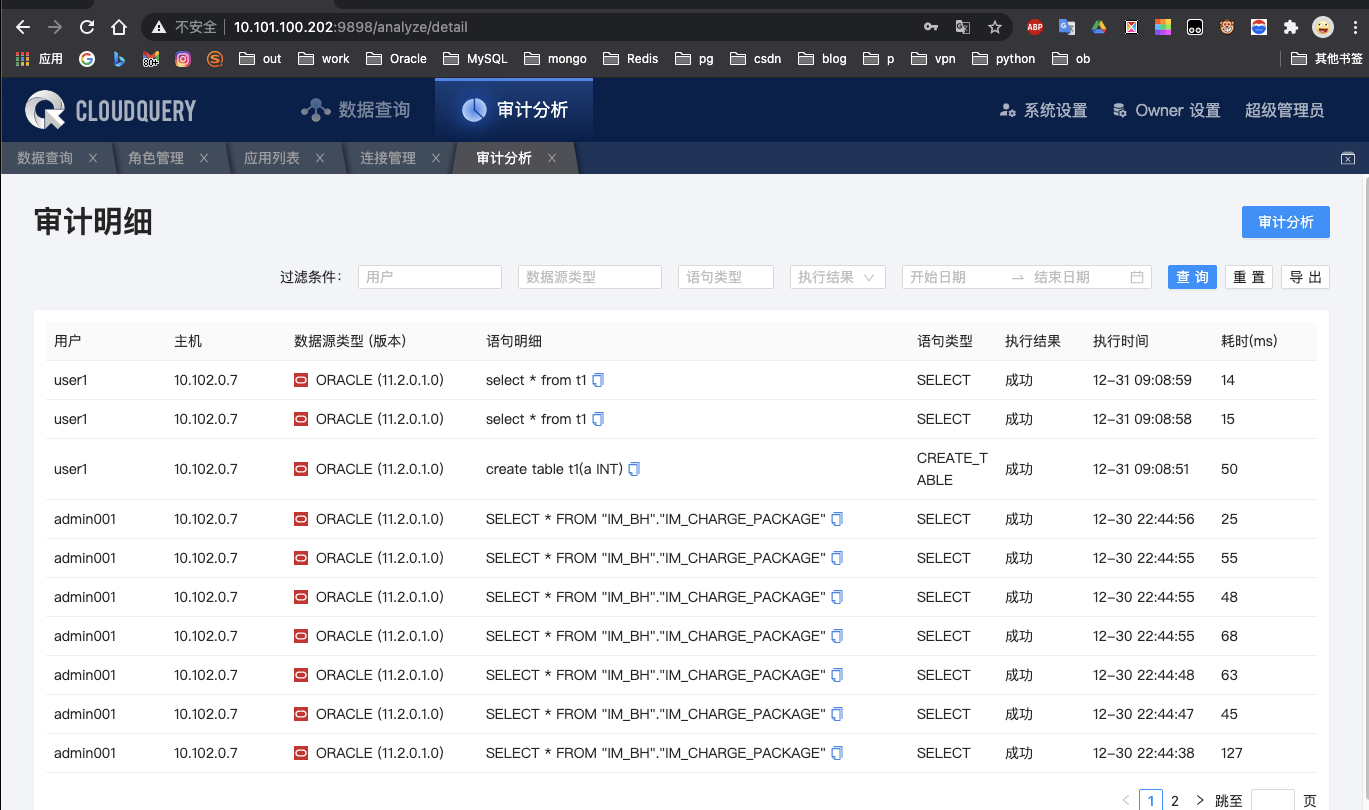Select the 数据查询 navigation icon
Viewport: 1369px width, 810px height.
coord(315,110)
